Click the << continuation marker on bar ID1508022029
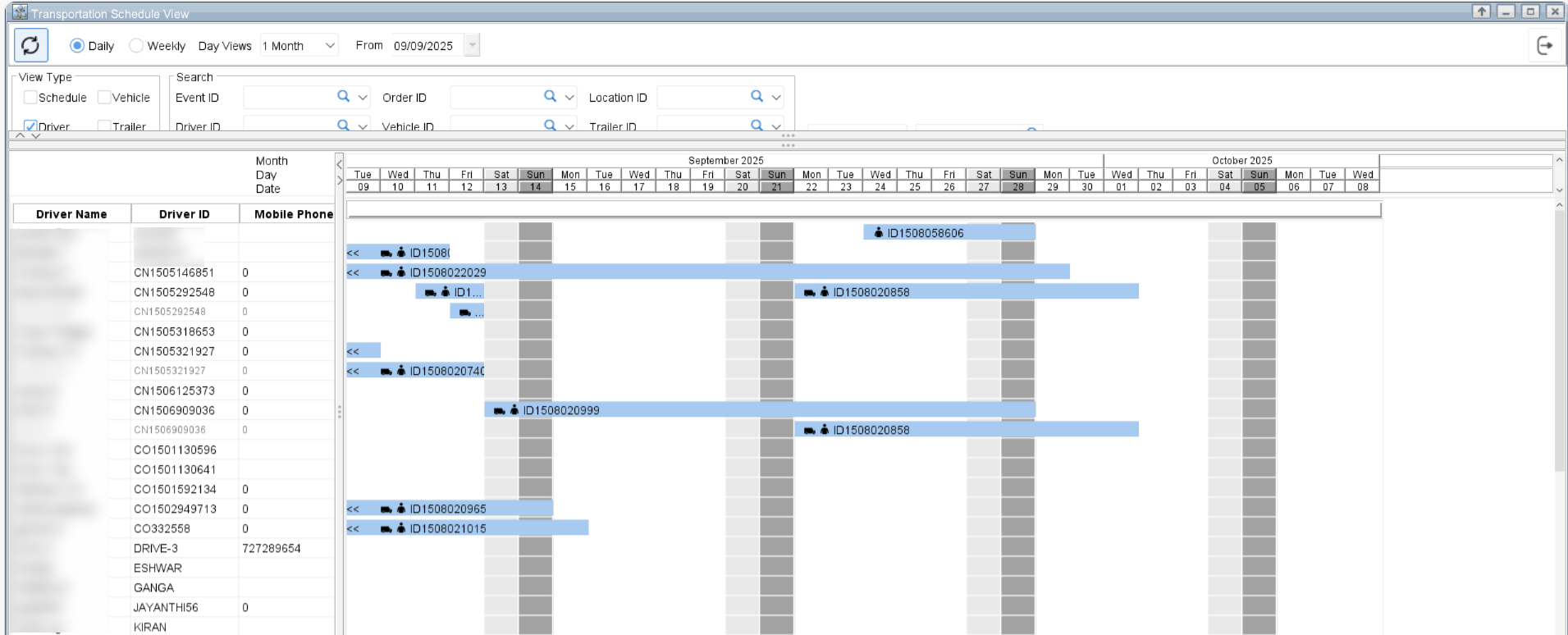Image resolution: width=1568 pixels, height=635 pixels. (354, 272)
